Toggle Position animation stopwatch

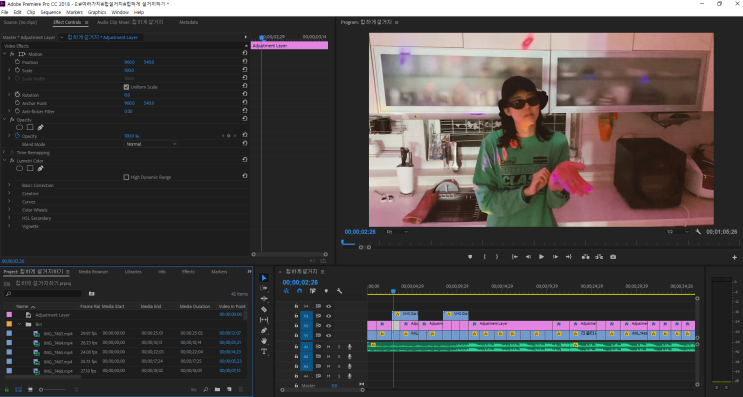pos(18,62)
